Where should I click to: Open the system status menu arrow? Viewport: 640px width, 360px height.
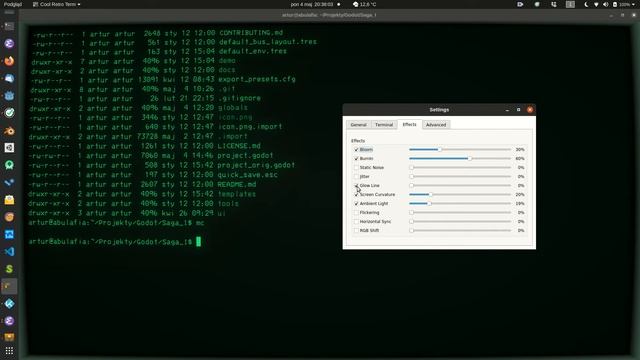point(633,4)
